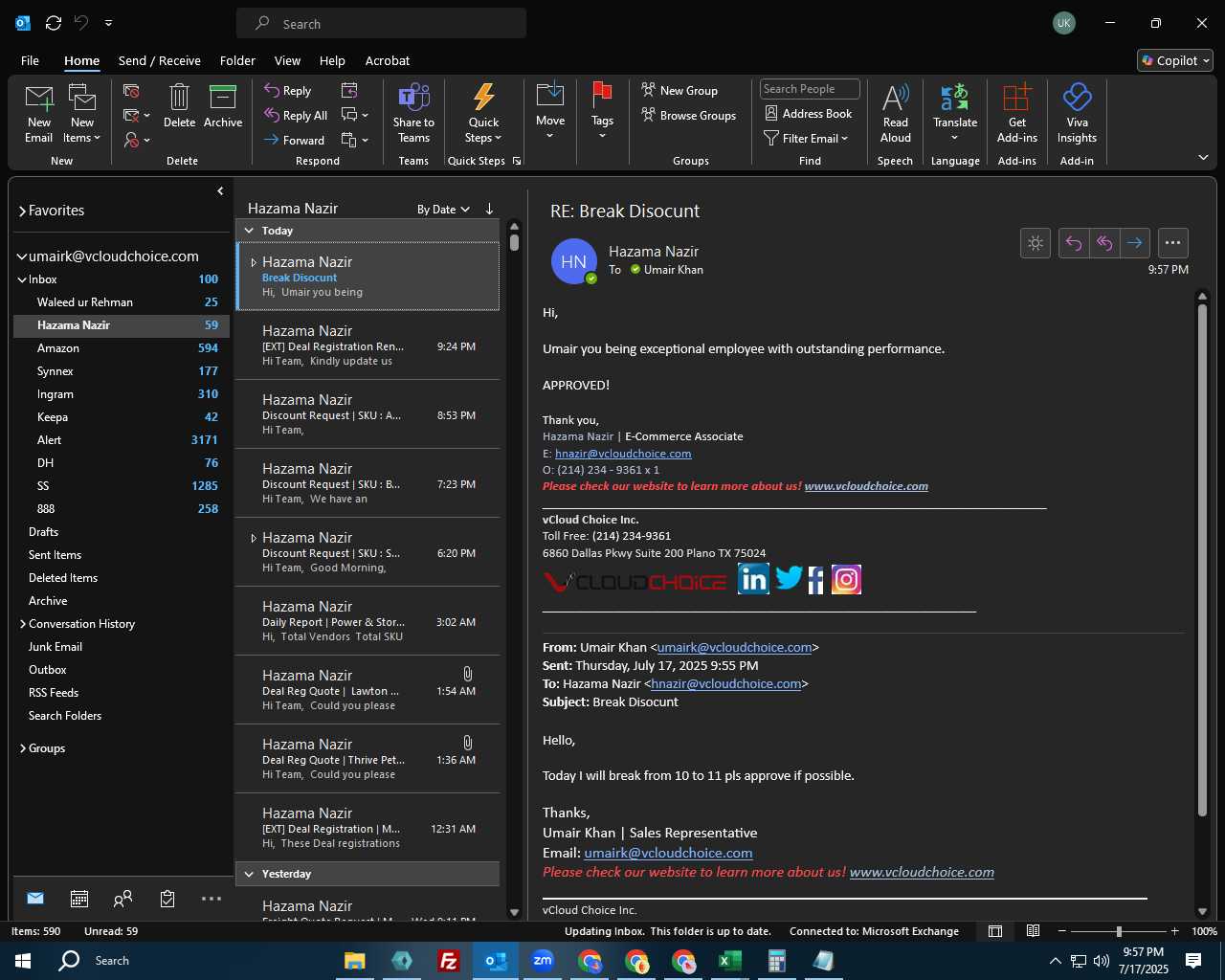
Task: Open Excel from the taskbar
Action: [x=730, y=961]
